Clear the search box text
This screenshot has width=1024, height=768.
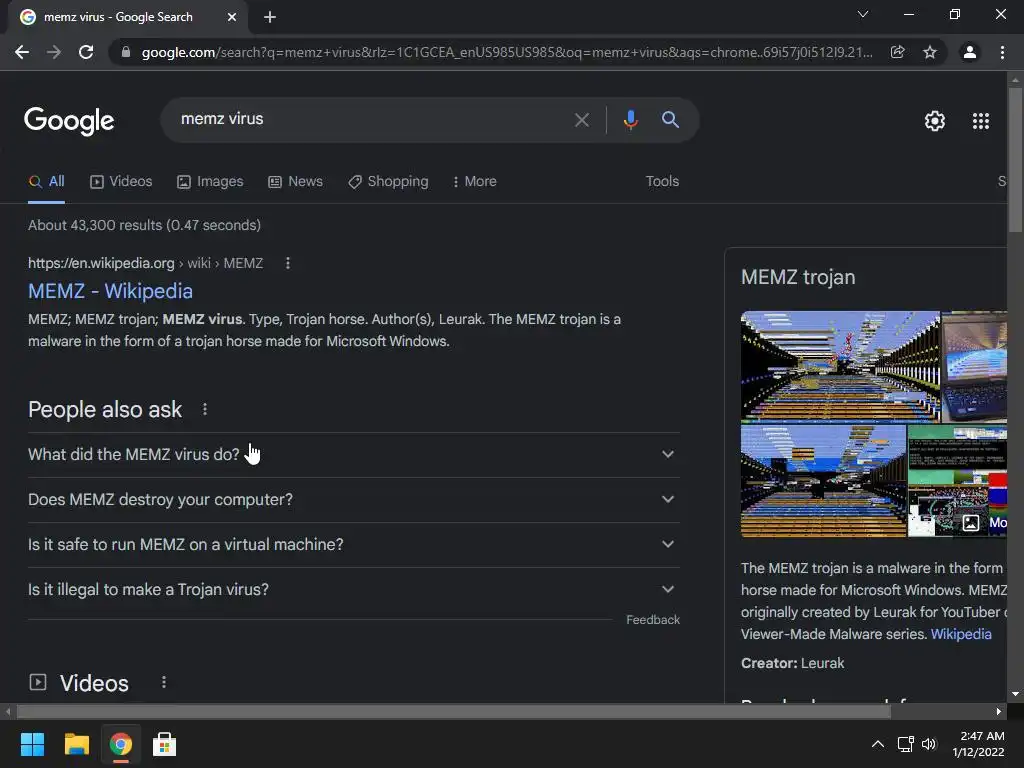pos(581,120)
